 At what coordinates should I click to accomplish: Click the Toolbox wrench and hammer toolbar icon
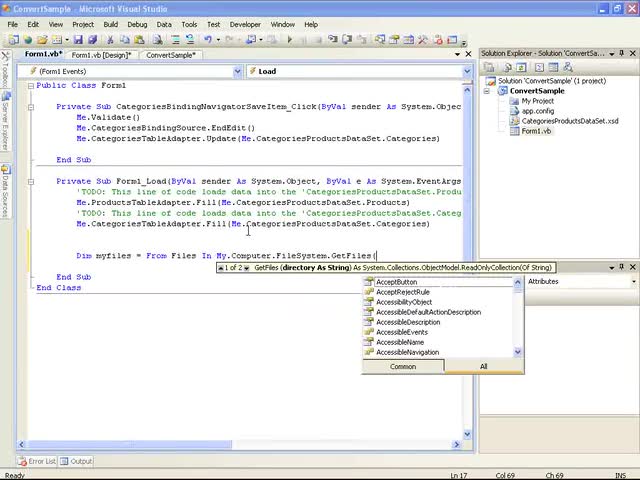[x=422, y=40]
